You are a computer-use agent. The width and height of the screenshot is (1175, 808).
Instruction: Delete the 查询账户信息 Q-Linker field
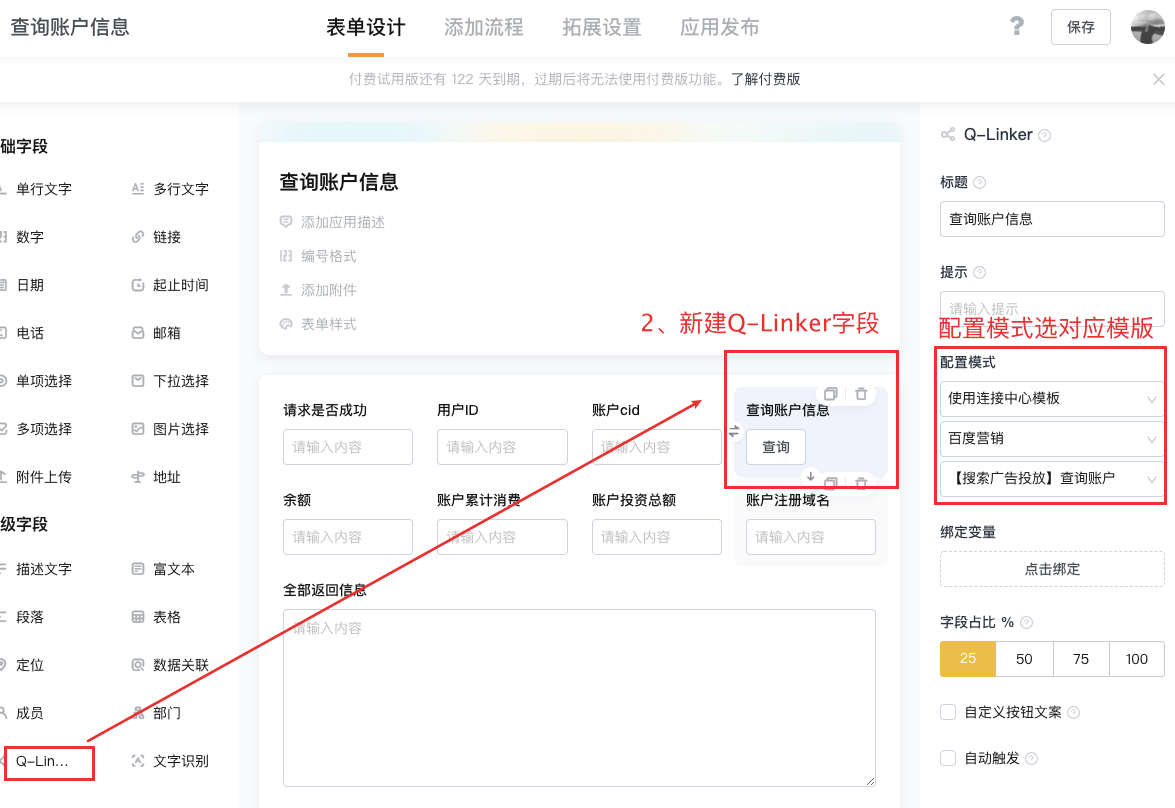click(x=861, y=394)
